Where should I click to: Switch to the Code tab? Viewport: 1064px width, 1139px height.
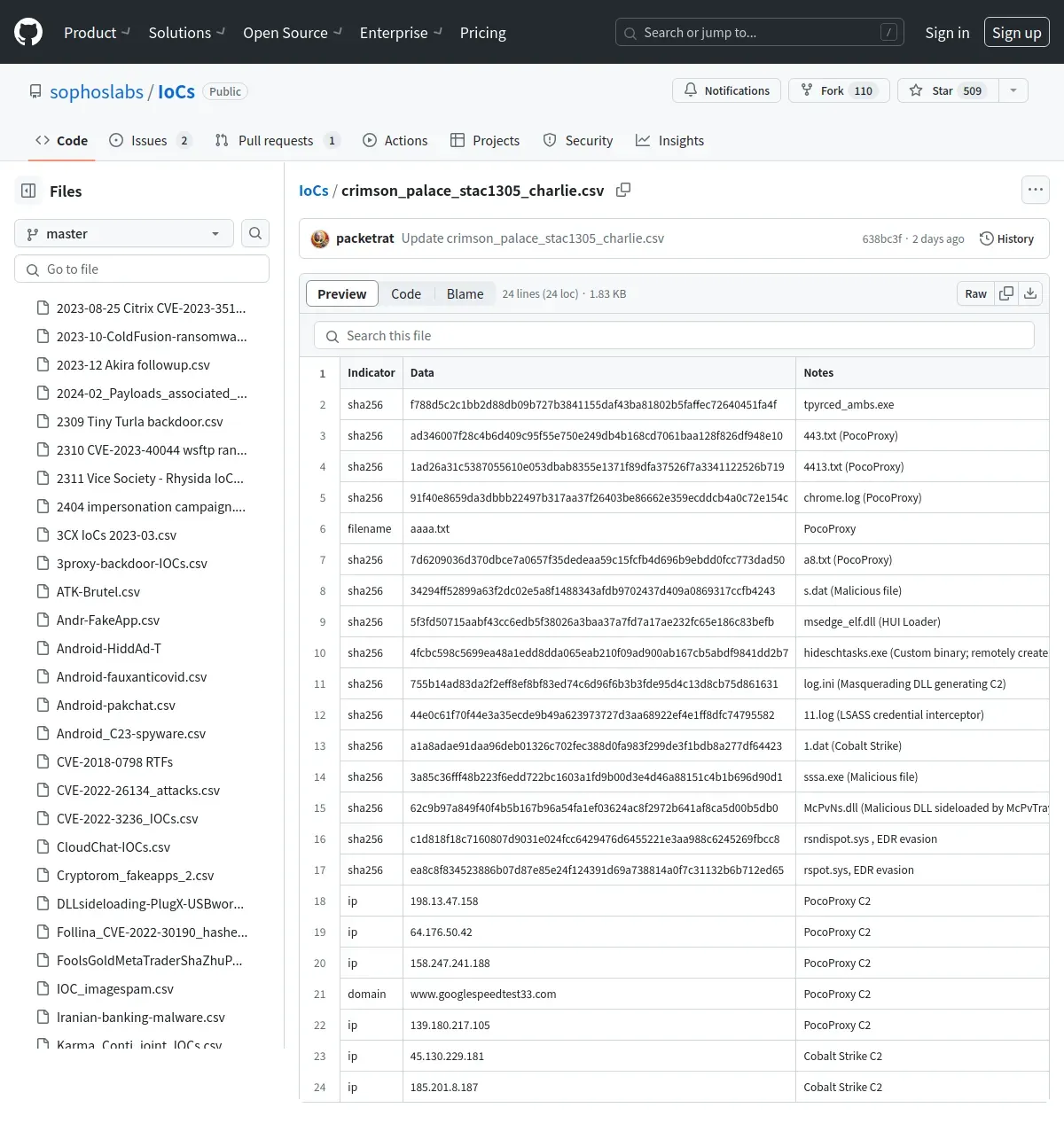point(61,140)
